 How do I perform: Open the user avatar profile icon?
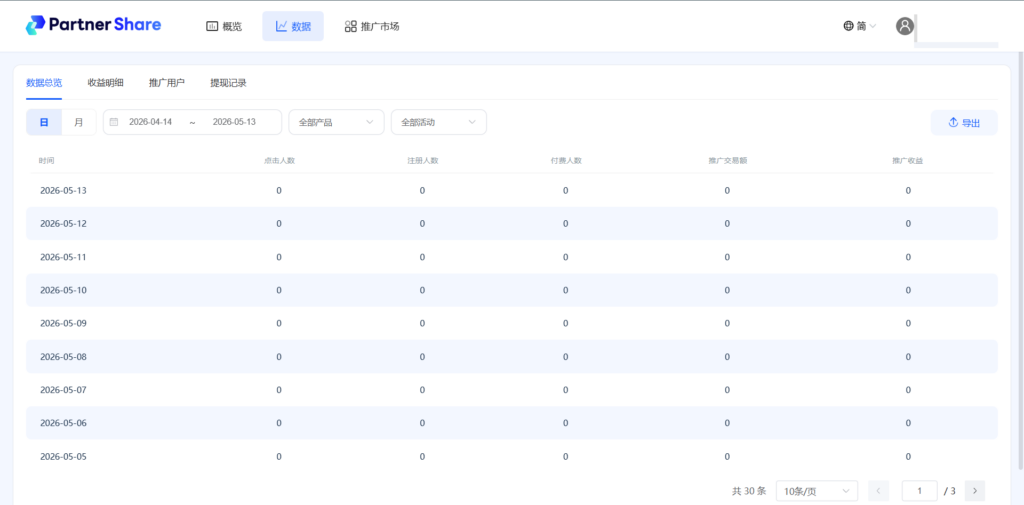pyautogui.click(x=904, y=26)
